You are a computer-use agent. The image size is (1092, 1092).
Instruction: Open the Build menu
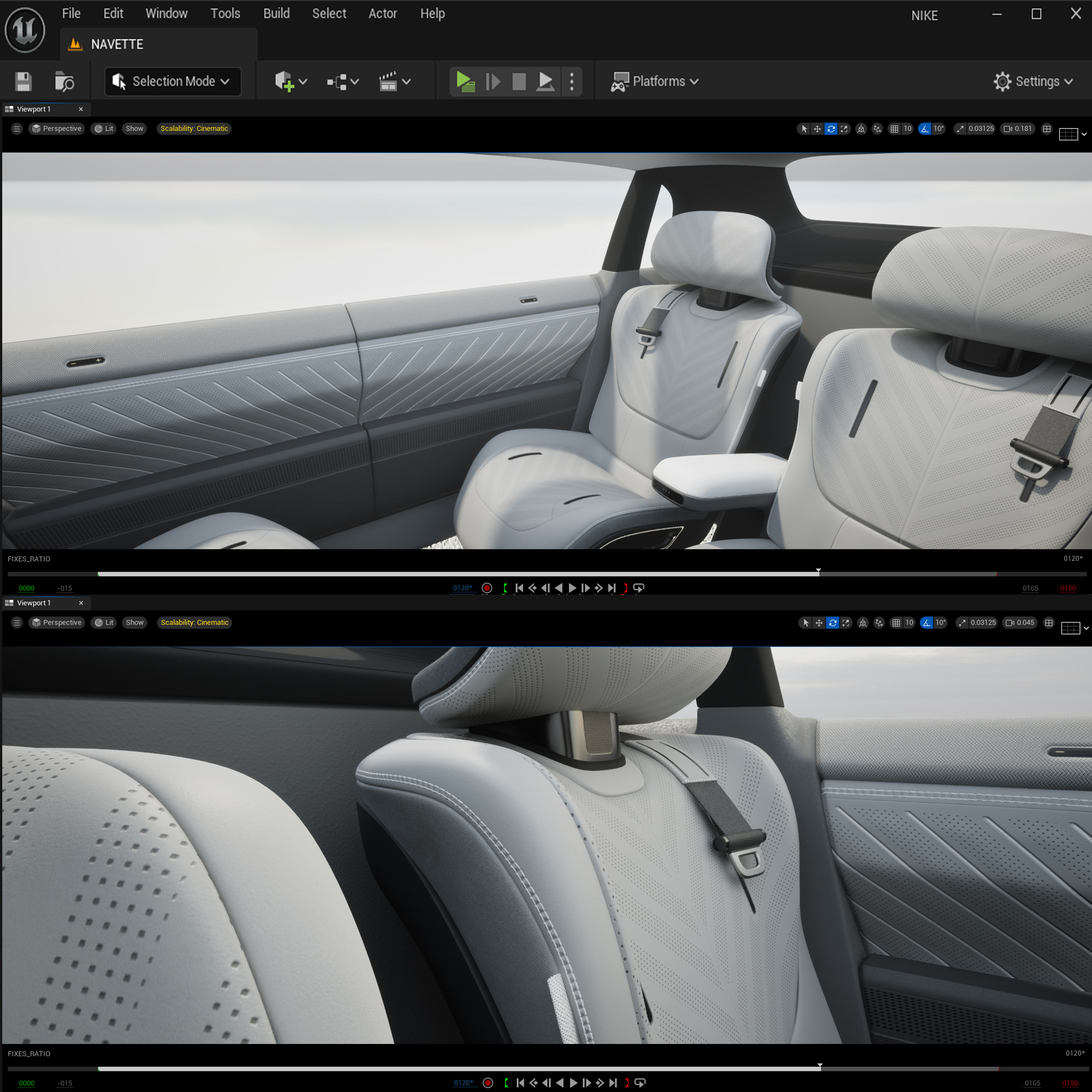pyautogui.click(x=276, y=14)
